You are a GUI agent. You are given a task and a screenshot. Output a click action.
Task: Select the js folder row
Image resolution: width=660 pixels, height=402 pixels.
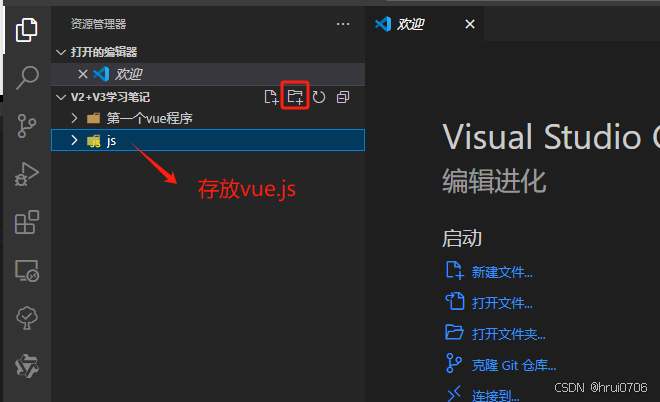(208, 140)
